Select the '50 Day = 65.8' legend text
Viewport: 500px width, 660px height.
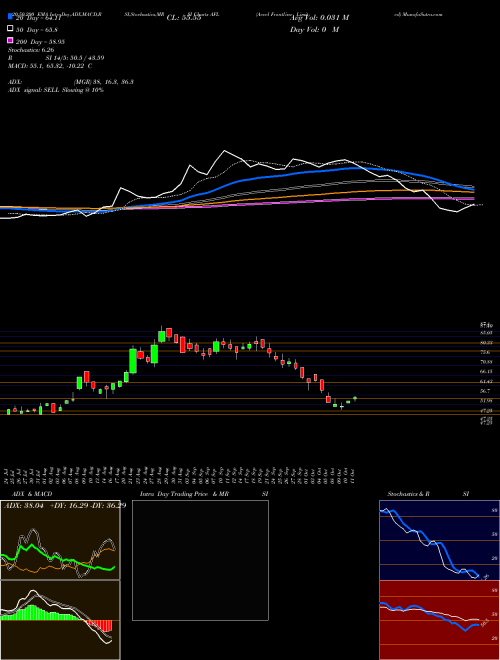36,30
